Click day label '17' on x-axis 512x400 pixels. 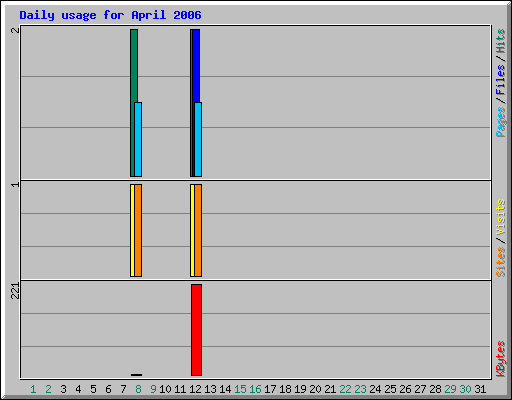point(270,389)
